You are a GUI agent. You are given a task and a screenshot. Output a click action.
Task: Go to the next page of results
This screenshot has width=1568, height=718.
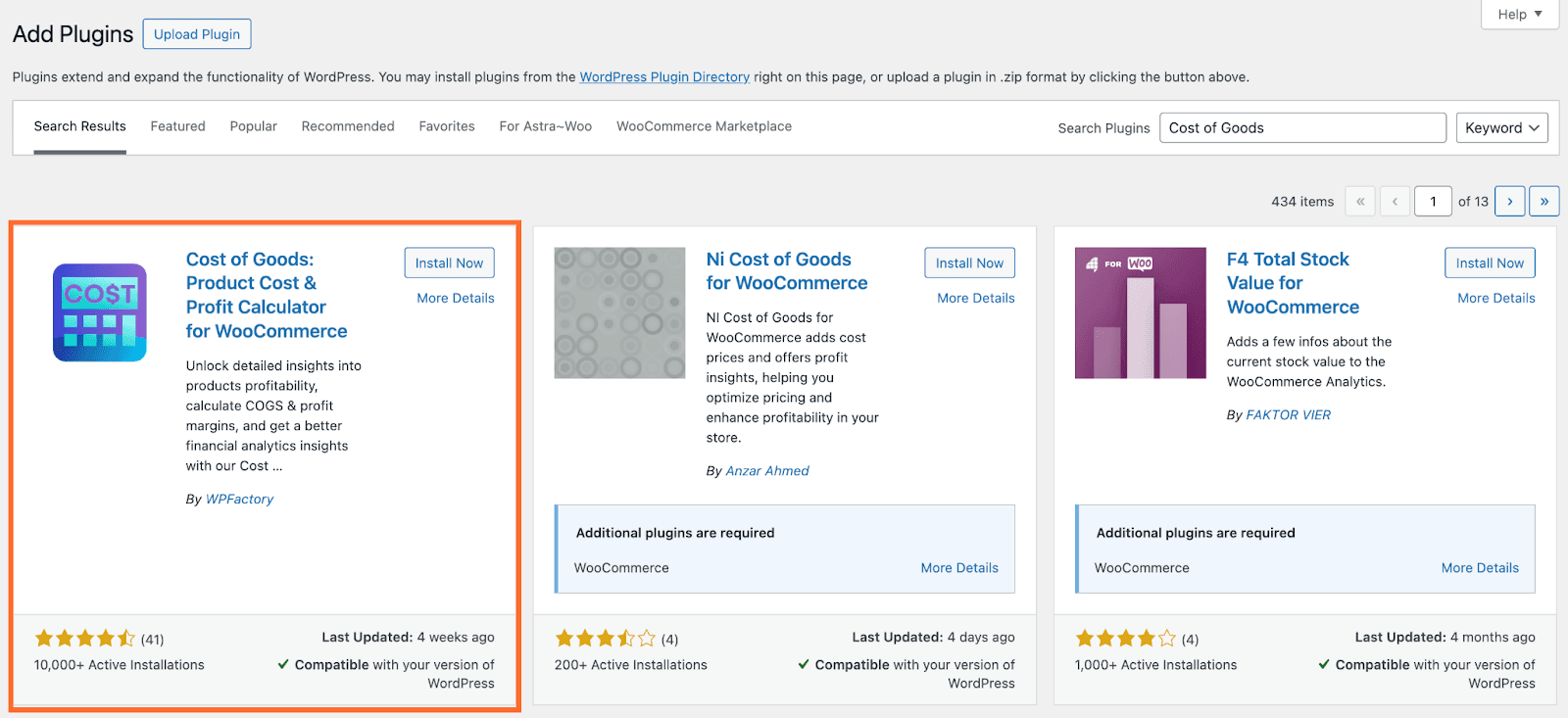[1510, 201]
